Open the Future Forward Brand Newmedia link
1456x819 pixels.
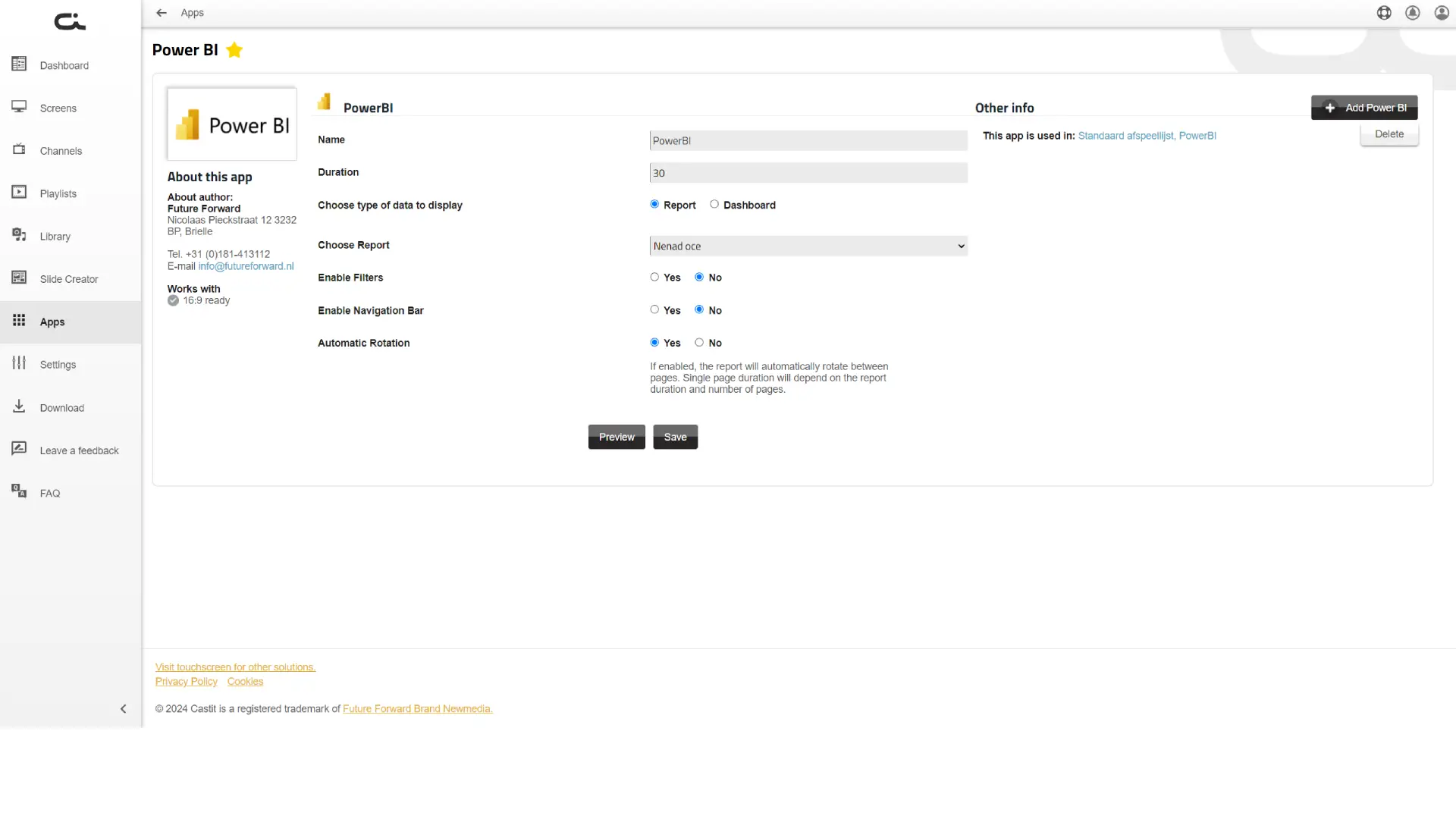click(x=418, y=709)
